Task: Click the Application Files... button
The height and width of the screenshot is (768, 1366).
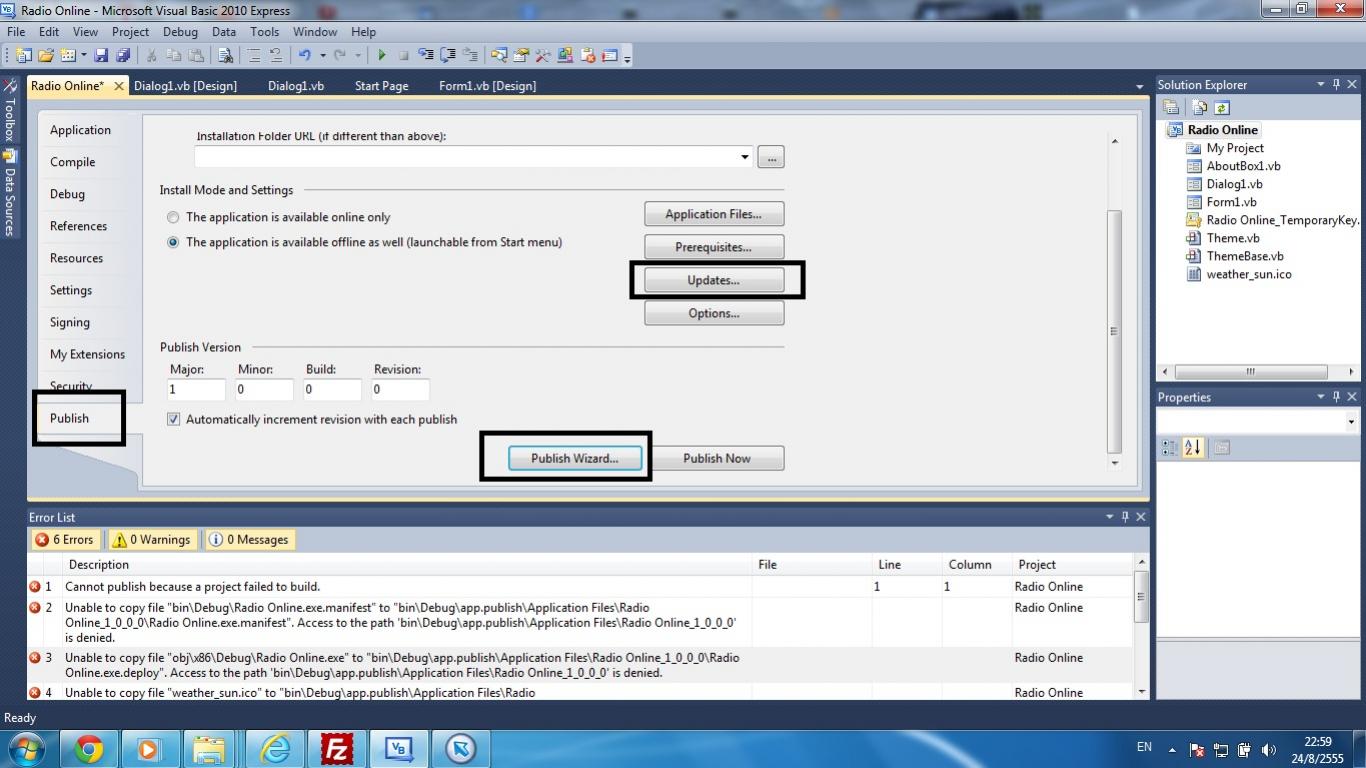Action: pyautogui.click(x=713, y=214)
